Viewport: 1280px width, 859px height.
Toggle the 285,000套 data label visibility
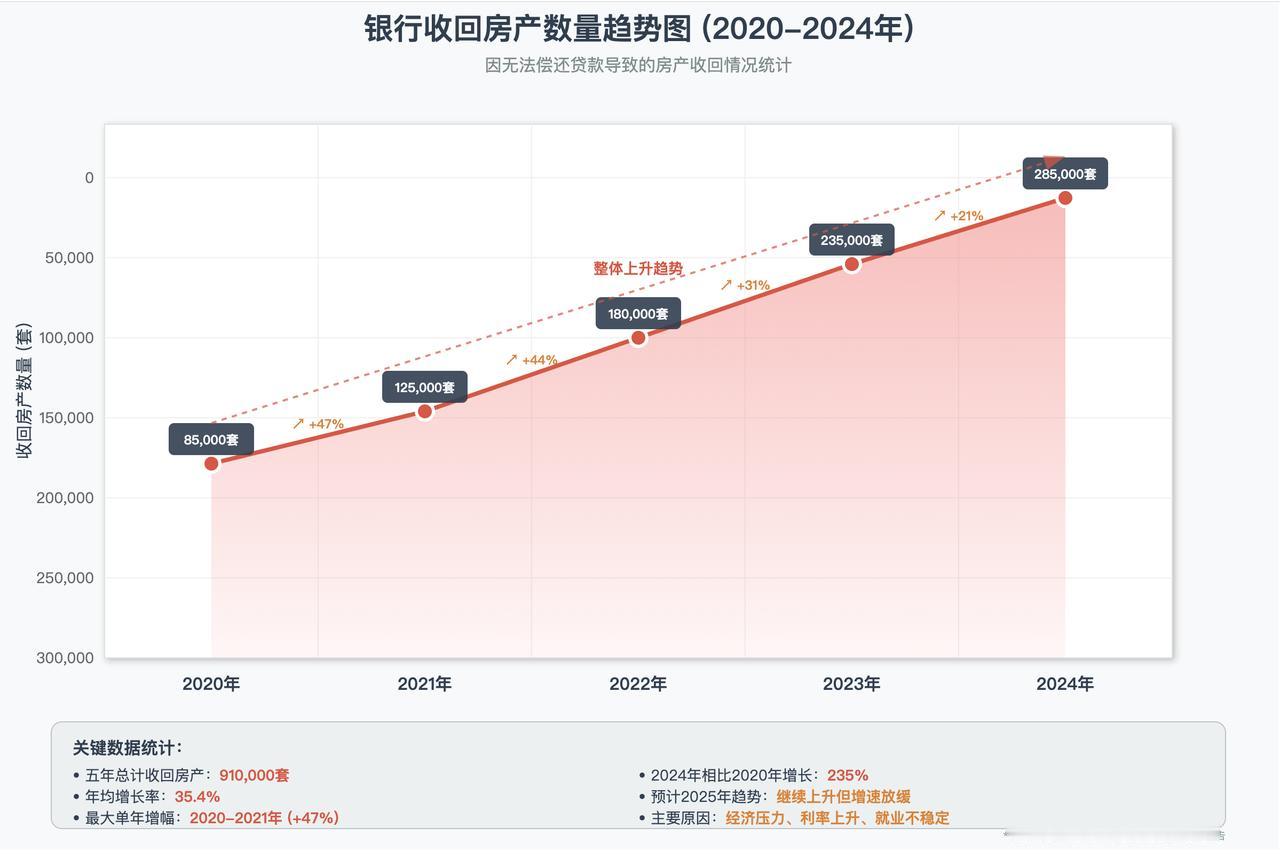[x=1066, y=173]
